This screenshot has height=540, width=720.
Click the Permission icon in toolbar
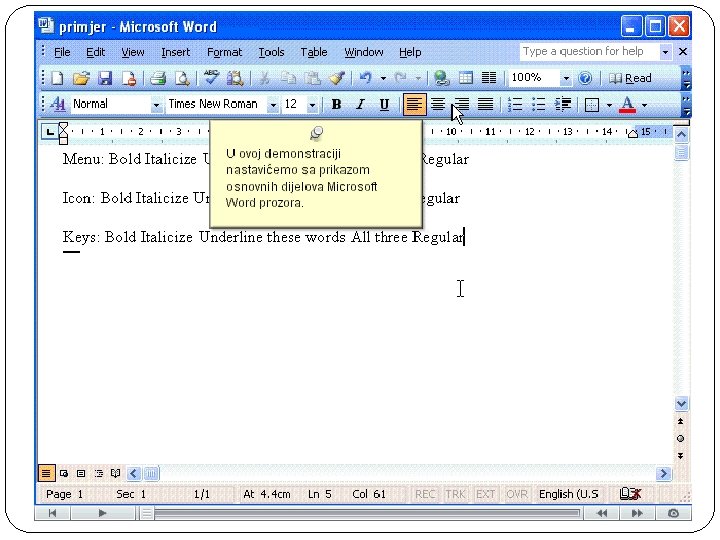click(129, 79)
